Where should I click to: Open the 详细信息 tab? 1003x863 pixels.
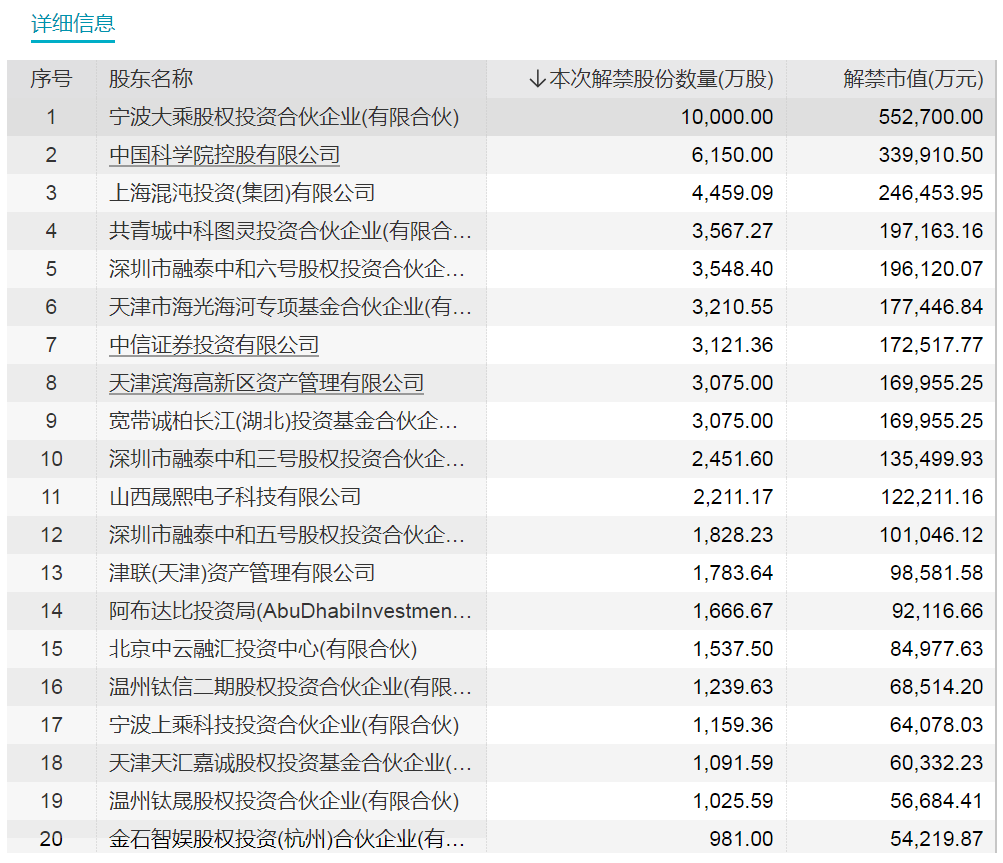(73, 24)
